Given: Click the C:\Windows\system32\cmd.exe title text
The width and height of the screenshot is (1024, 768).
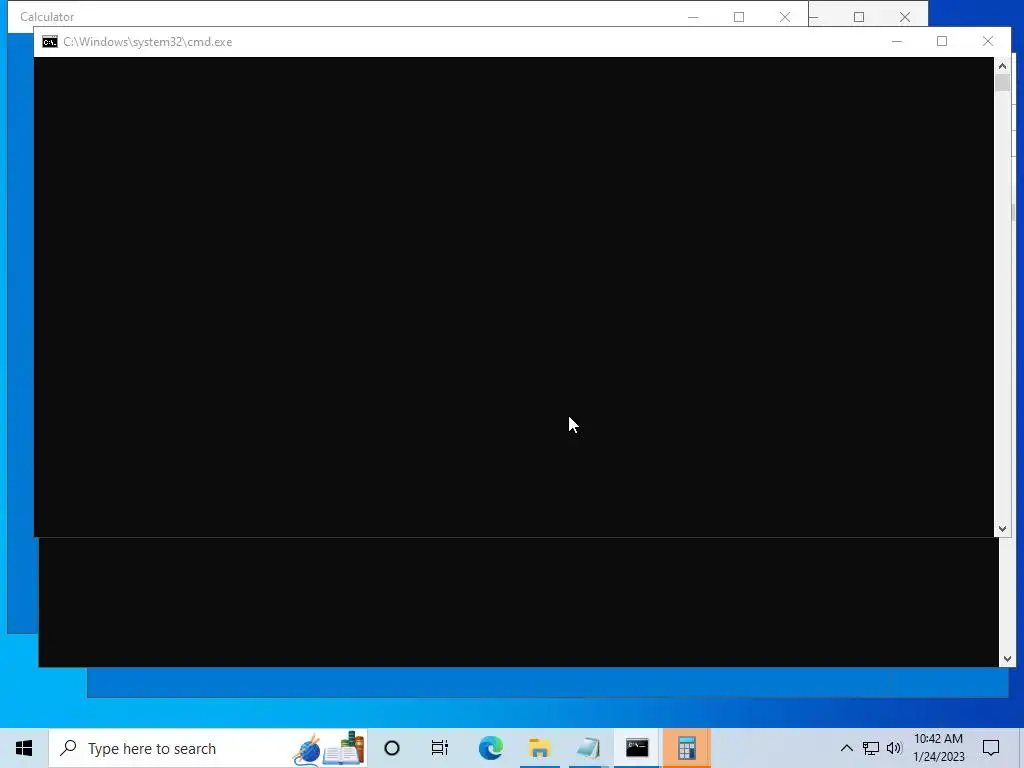Looking at the screenshot, I should [x=148, y=42].
